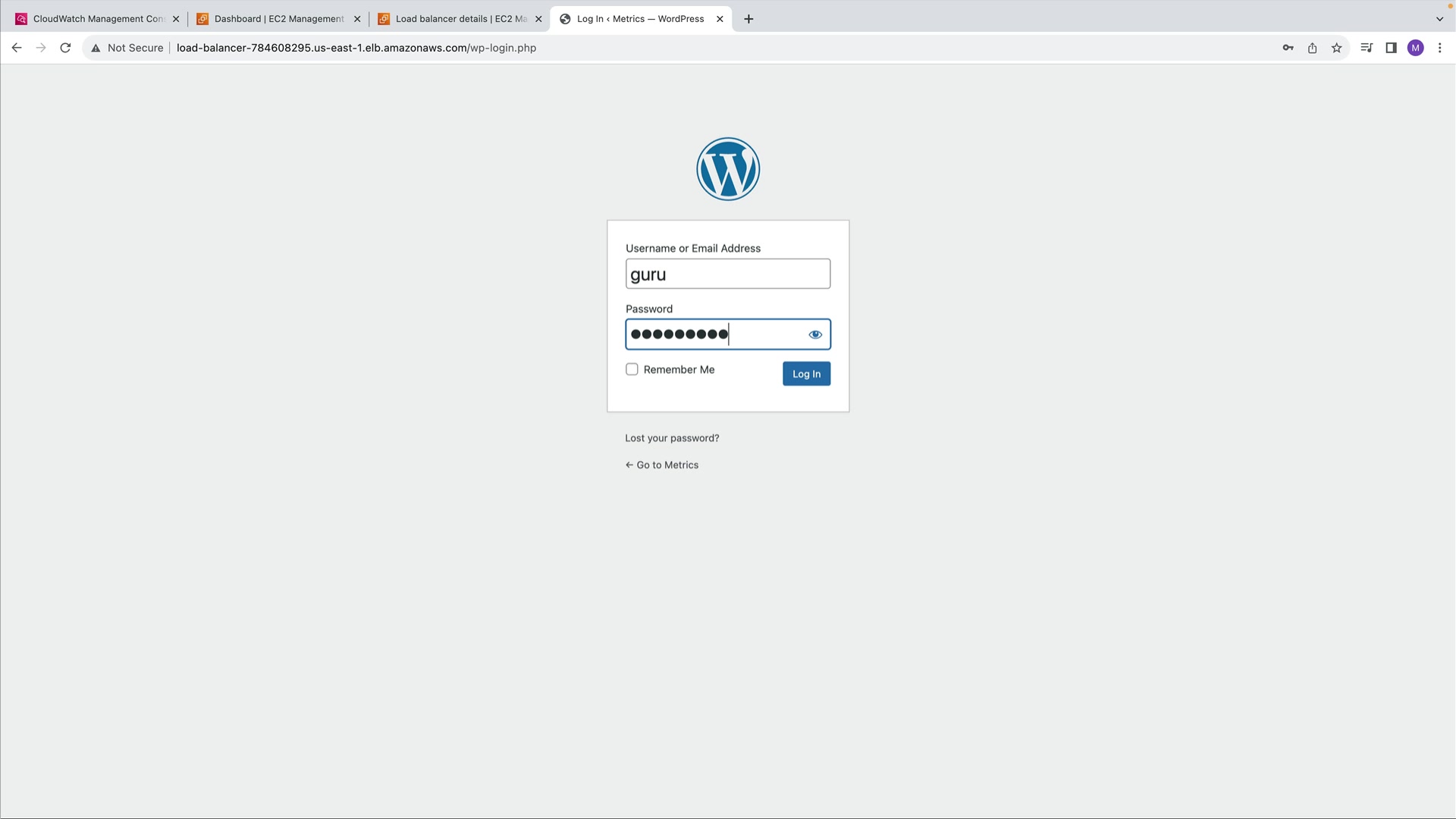This screenshot has width=1456, height=819.
Task: Open media controls icon in toolbar
Action: point(1367,48)
